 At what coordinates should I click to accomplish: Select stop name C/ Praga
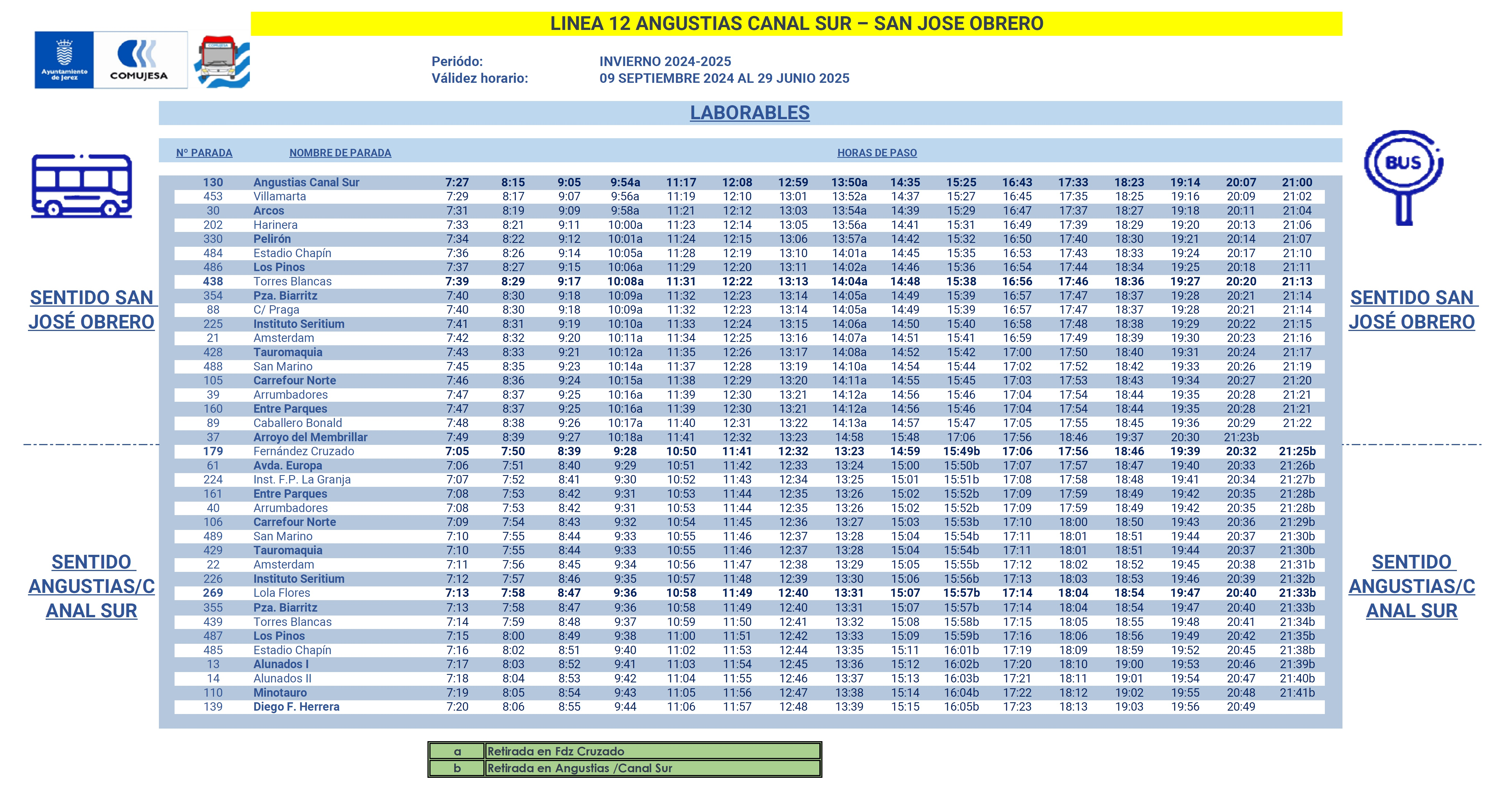coord(276,310)
